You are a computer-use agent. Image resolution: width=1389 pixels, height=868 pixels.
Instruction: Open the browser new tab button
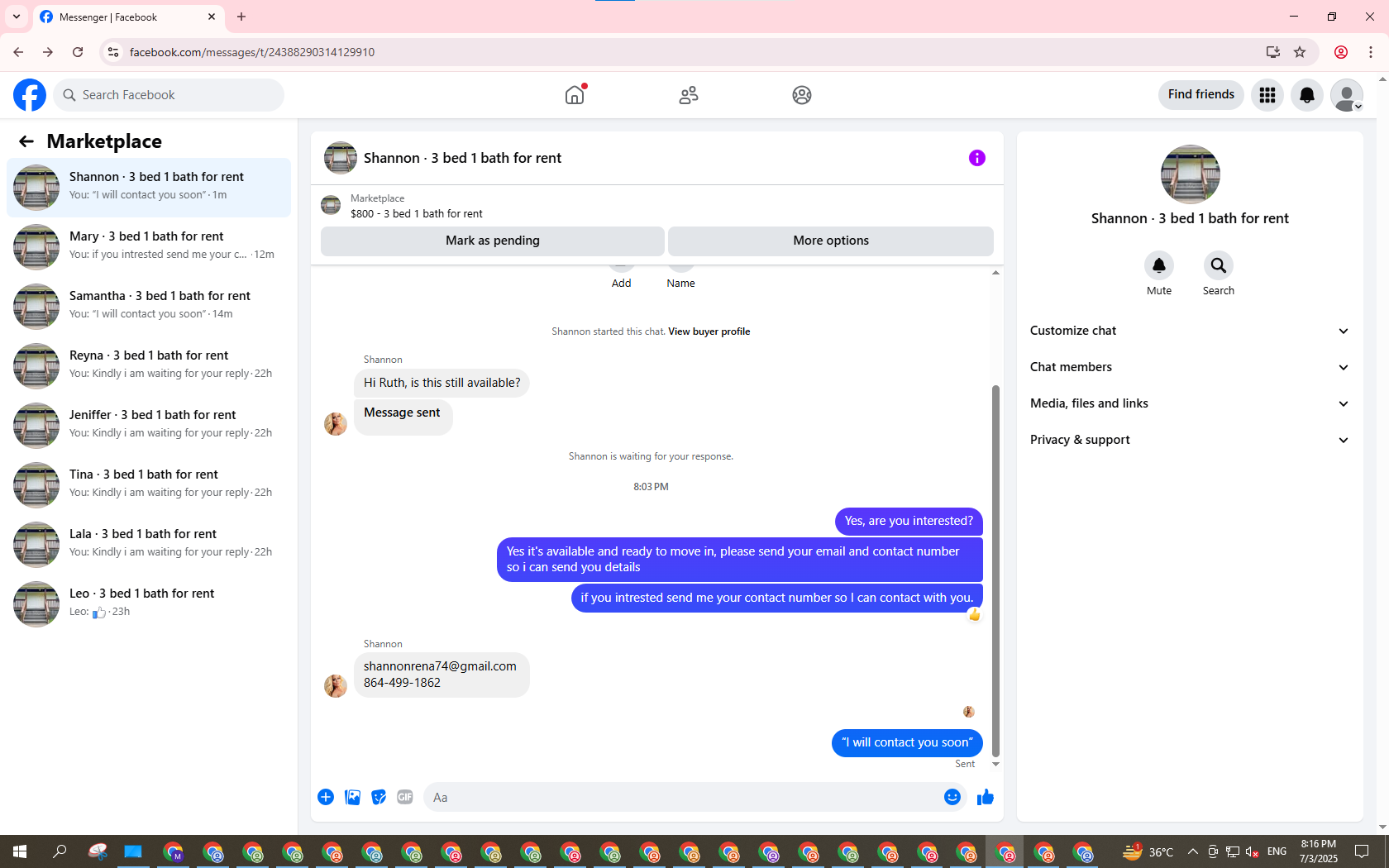click(x=241, y=17)
